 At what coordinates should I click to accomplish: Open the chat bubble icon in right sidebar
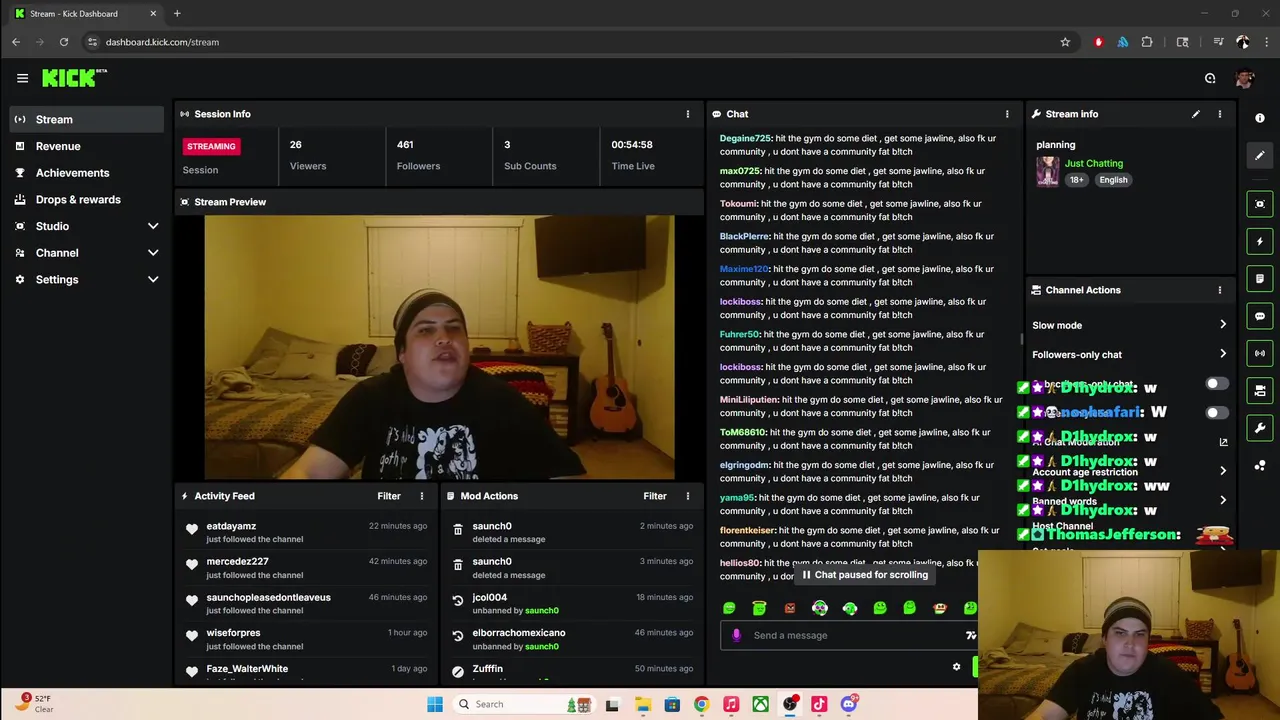click(x=1260, y=316)
